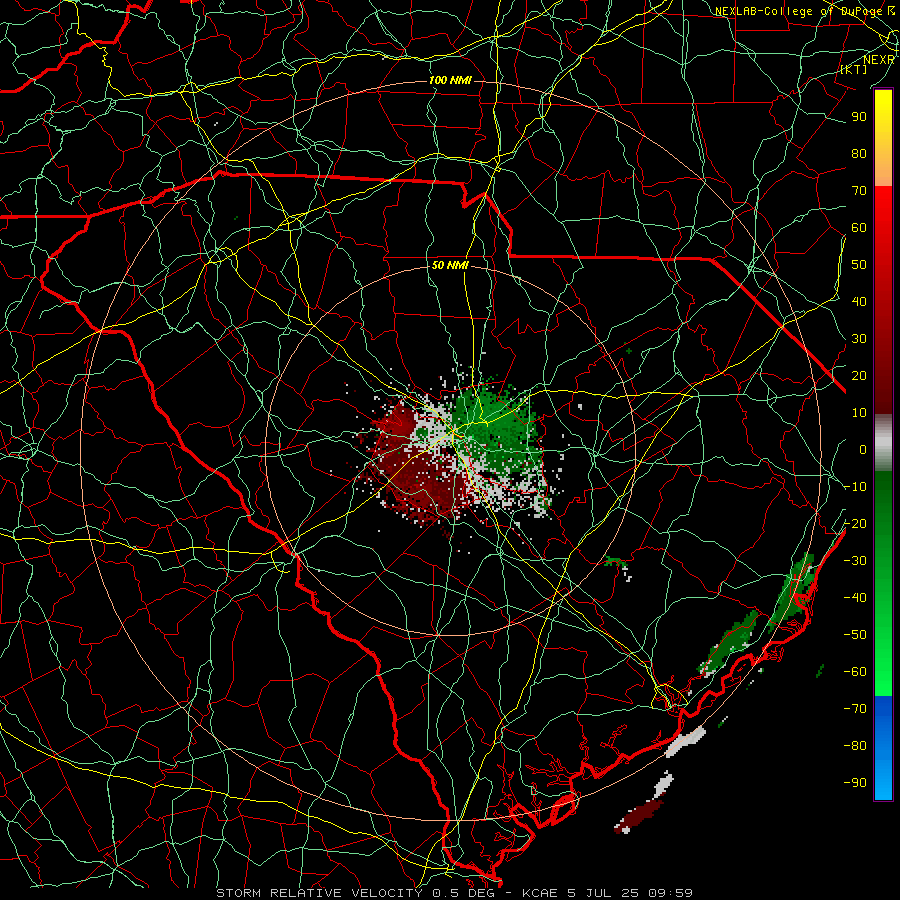900x900 pixels.
Task: Click the -80 value on velocity scale
Action: (x=855, y=746)
